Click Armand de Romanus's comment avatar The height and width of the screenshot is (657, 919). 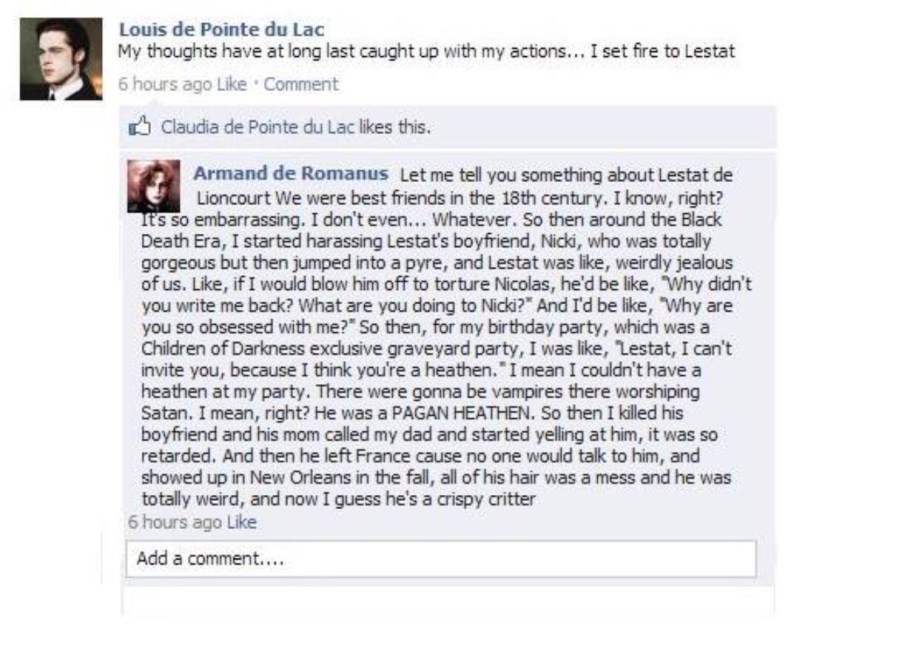coord(153,186)
